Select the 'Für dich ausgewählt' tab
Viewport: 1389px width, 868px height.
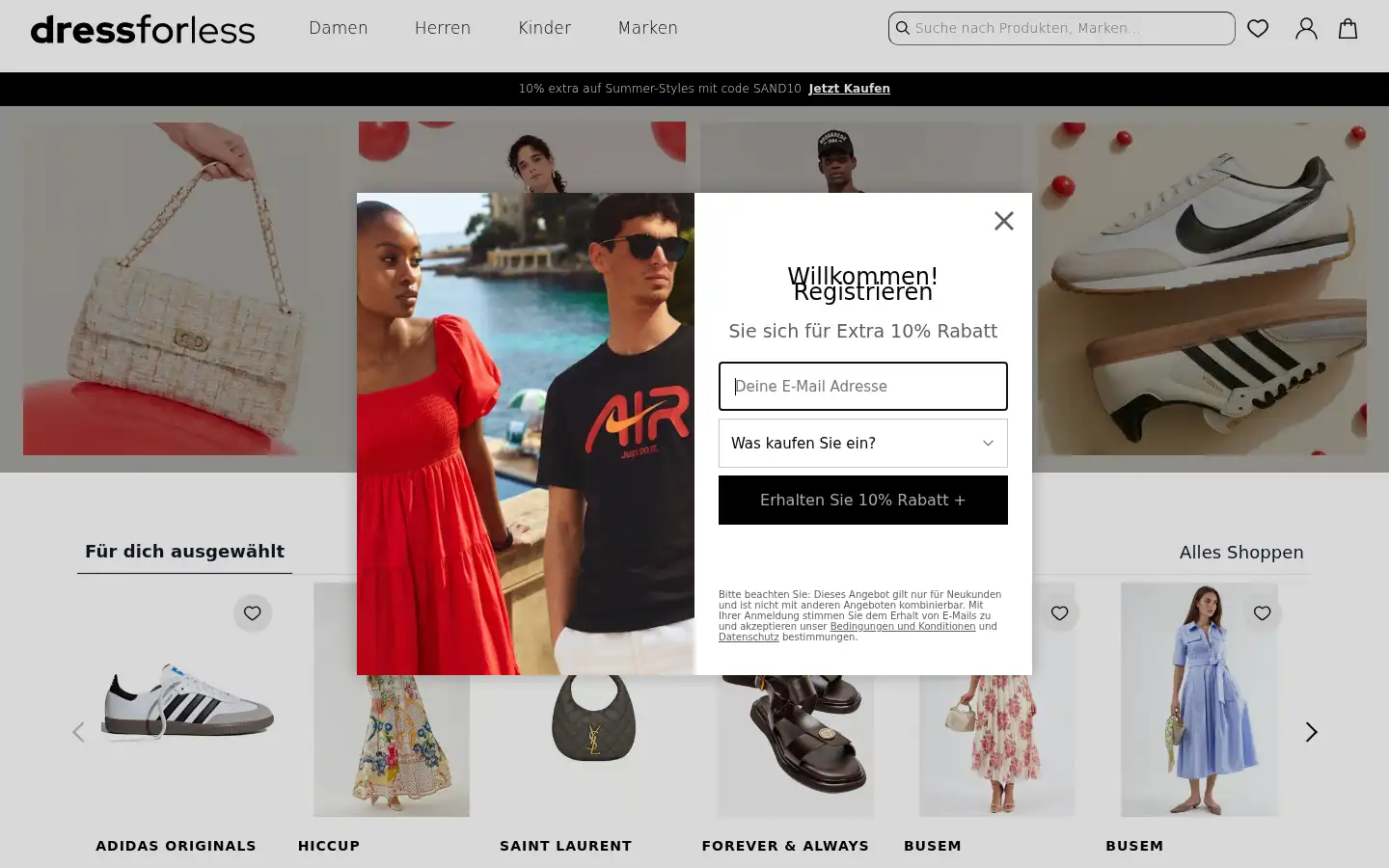184,552
